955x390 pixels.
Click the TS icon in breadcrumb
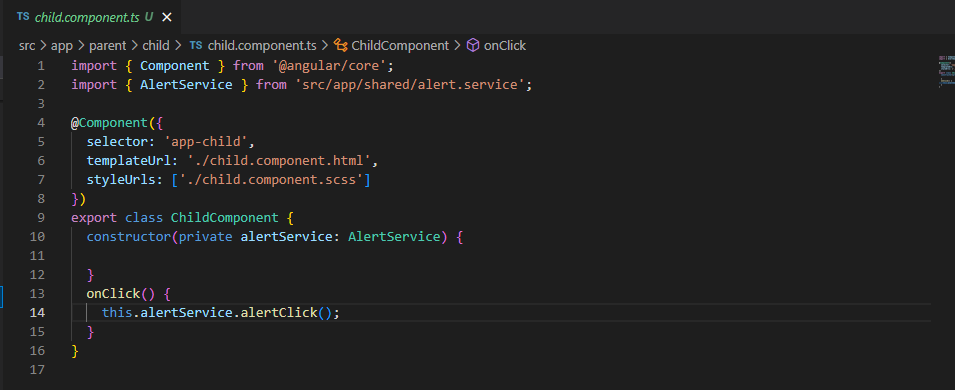(196, 46)
